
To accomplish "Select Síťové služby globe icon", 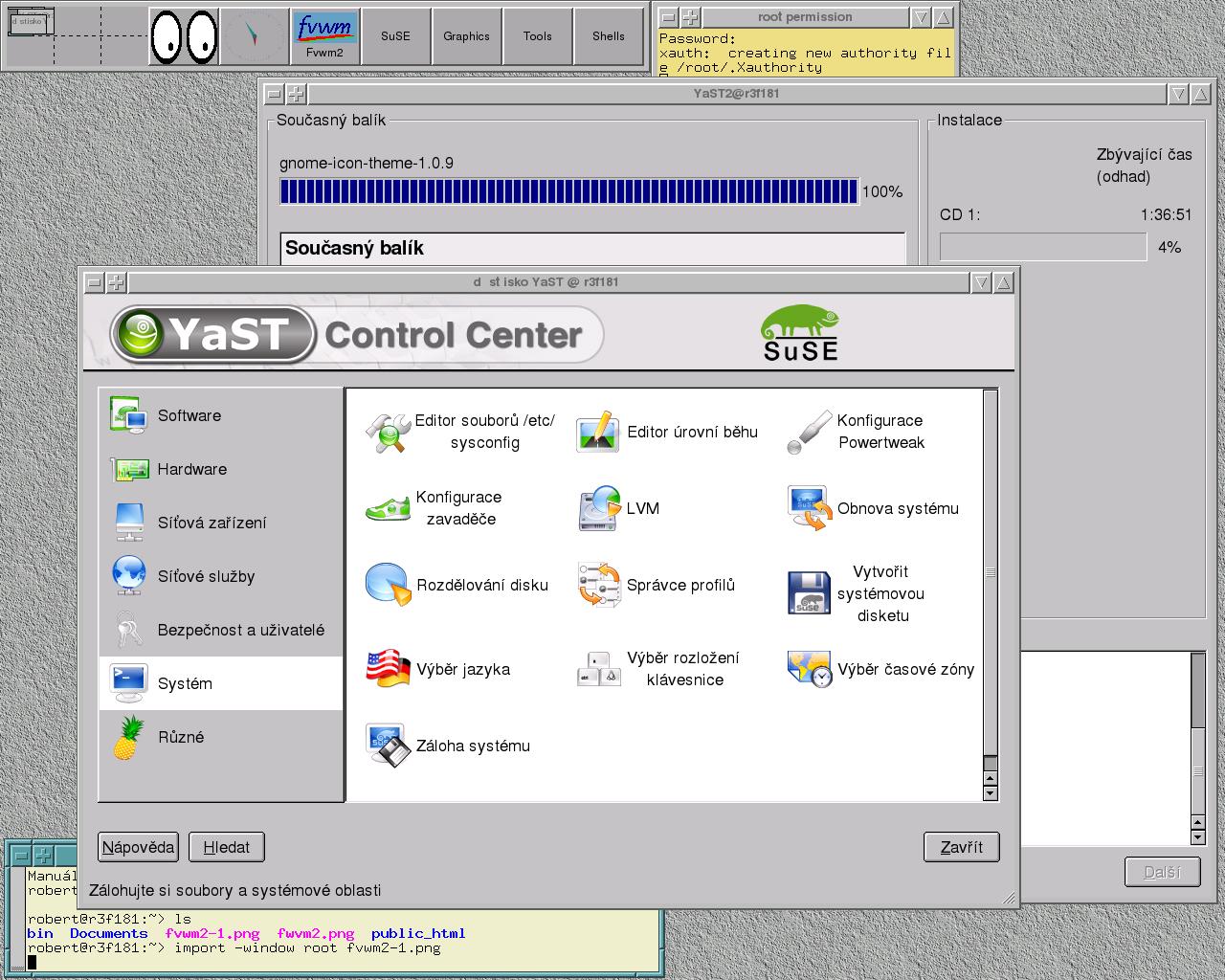I will (128, 576).
